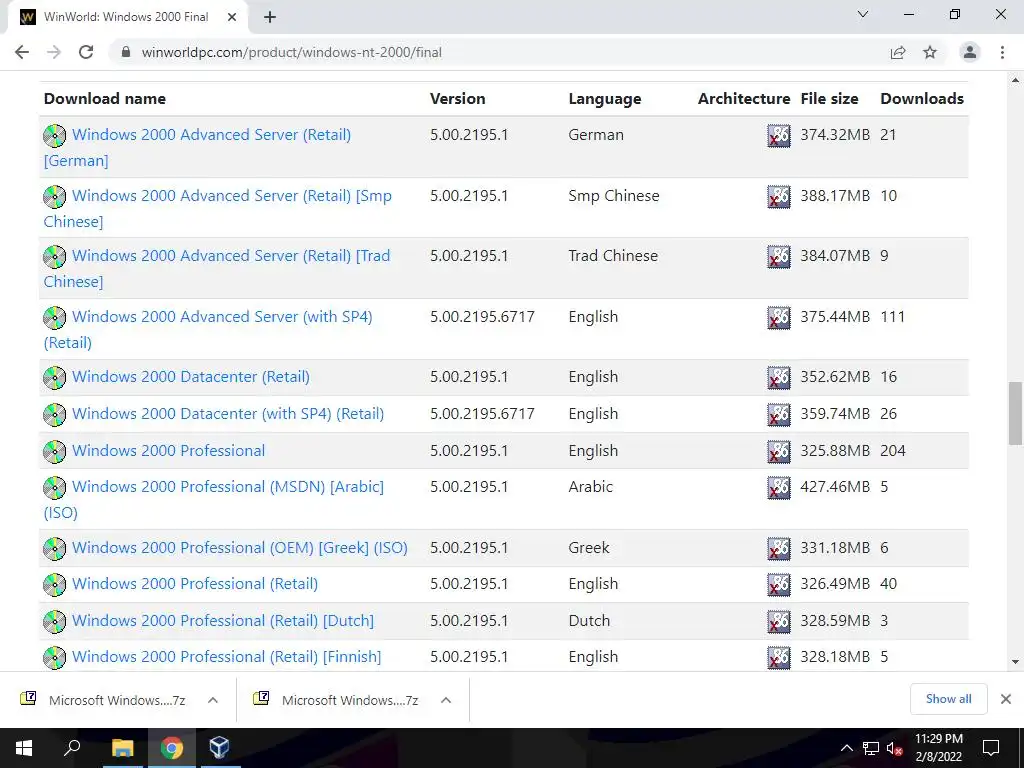Reload the WinWorld page
Screen dimensions: 1024x768
(x=86, y=52)
